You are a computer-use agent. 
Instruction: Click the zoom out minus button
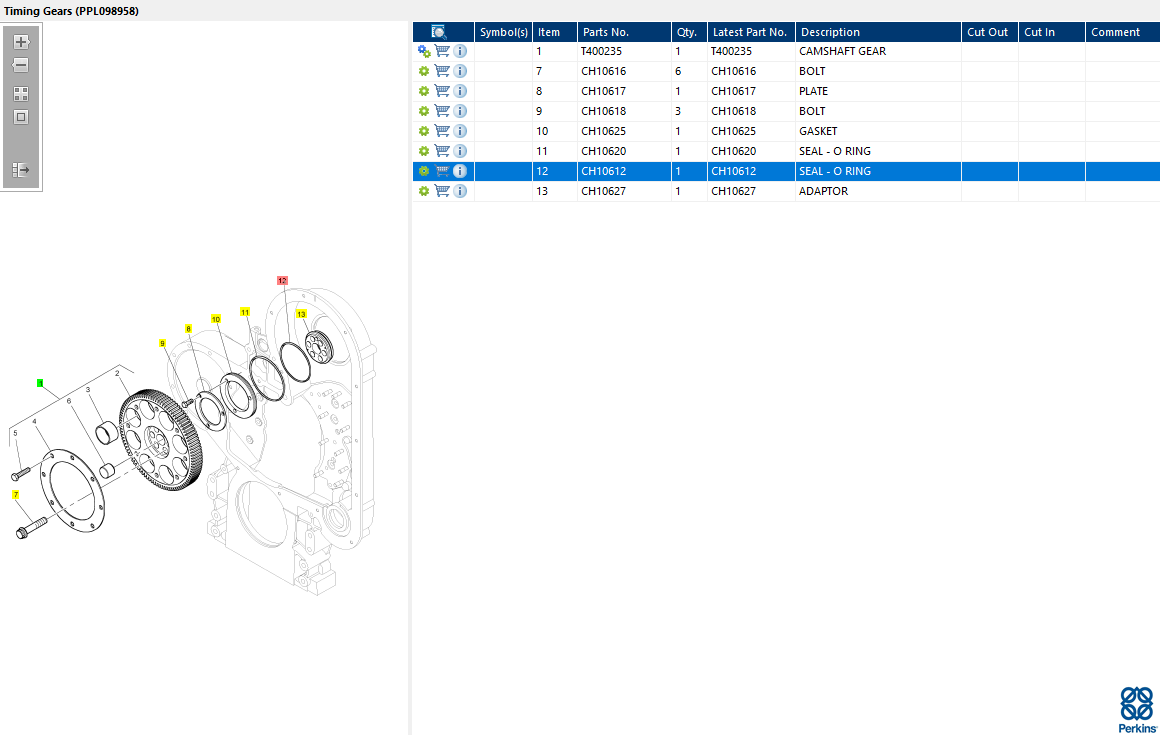click(x=21, y=66)
